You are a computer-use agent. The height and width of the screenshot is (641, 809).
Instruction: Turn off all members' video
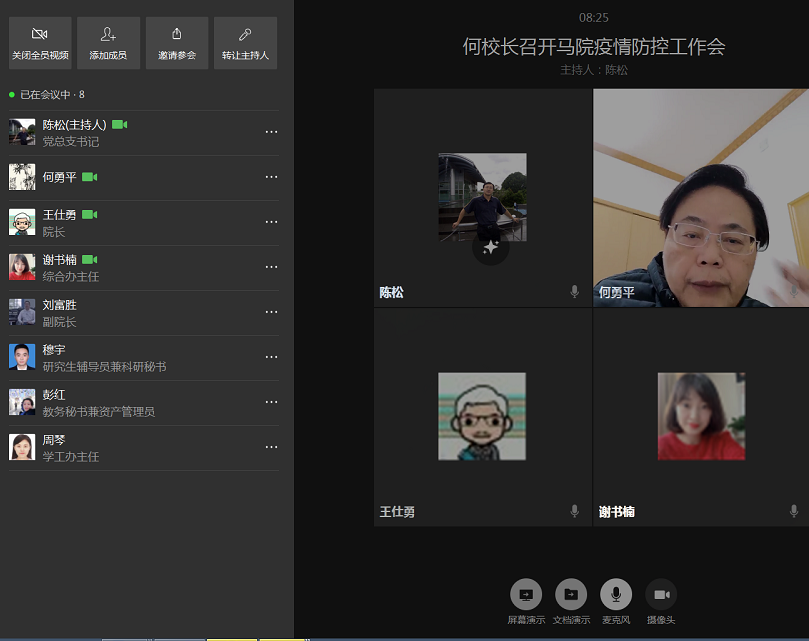pyautogui.click(x=40, y=44)
